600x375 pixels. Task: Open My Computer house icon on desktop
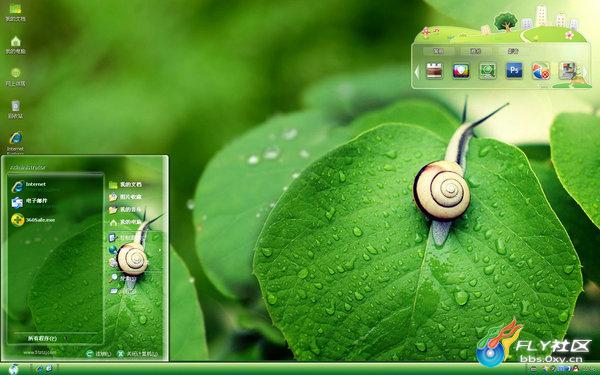15,45
